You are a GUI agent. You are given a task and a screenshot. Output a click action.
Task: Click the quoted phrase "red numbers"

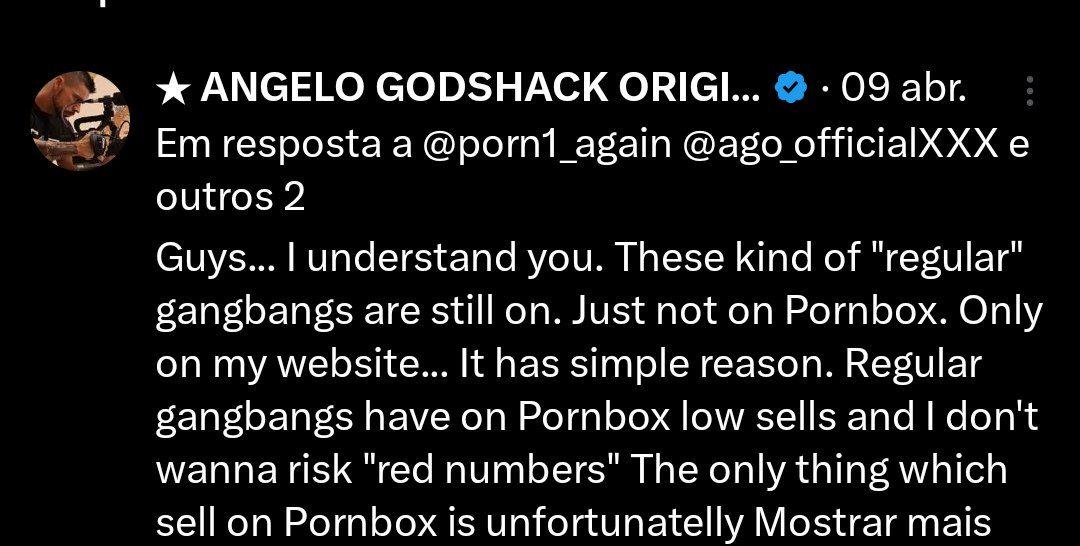click(x=492, y=470)
